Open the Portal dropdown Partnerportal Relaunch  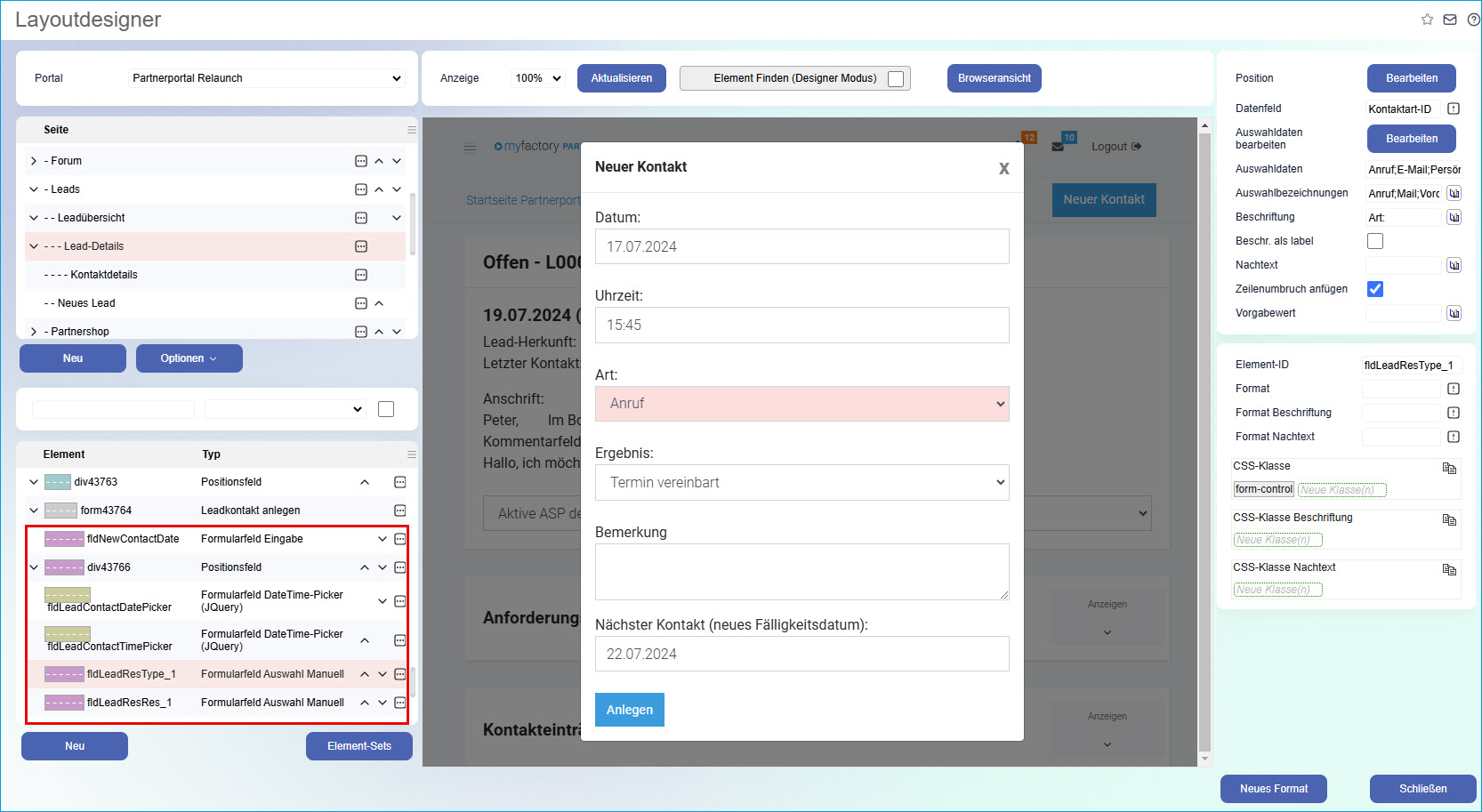[x=266, y=78]
